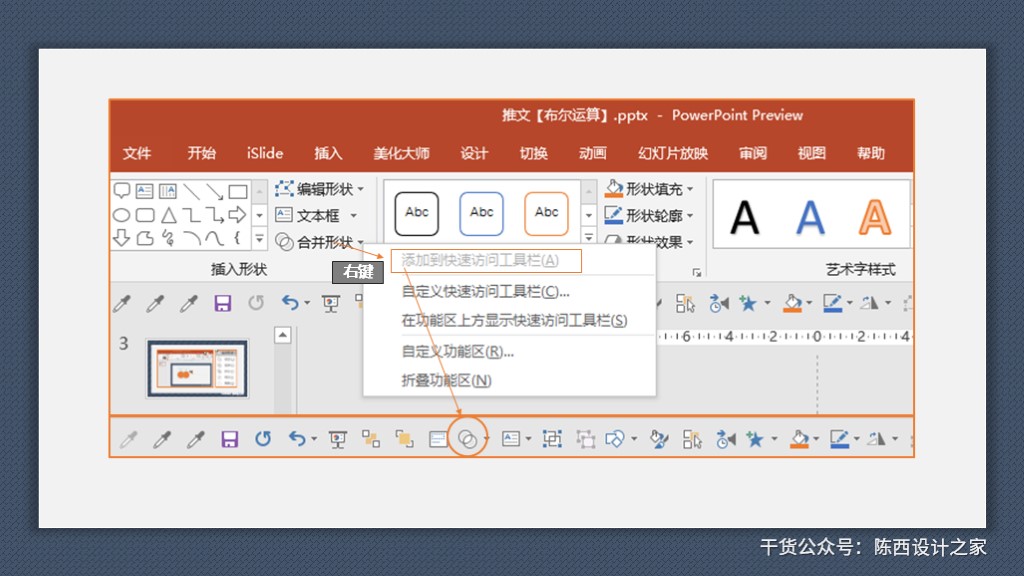Screen dimensions: 1024x576
Task: Click Add Animation star in bottom toolbar
Action: click(x=756, y=439)
